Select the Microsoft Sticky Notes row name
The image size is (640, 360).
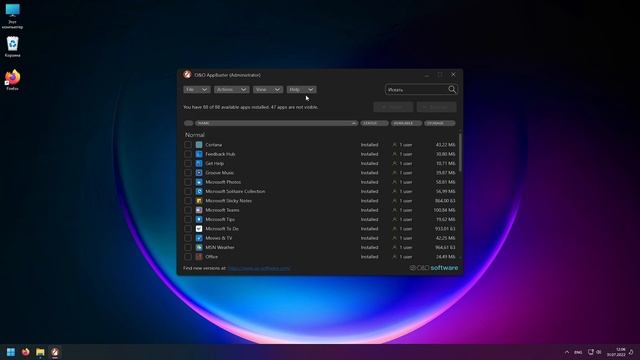pyautogui.click(x=229, y=201)
